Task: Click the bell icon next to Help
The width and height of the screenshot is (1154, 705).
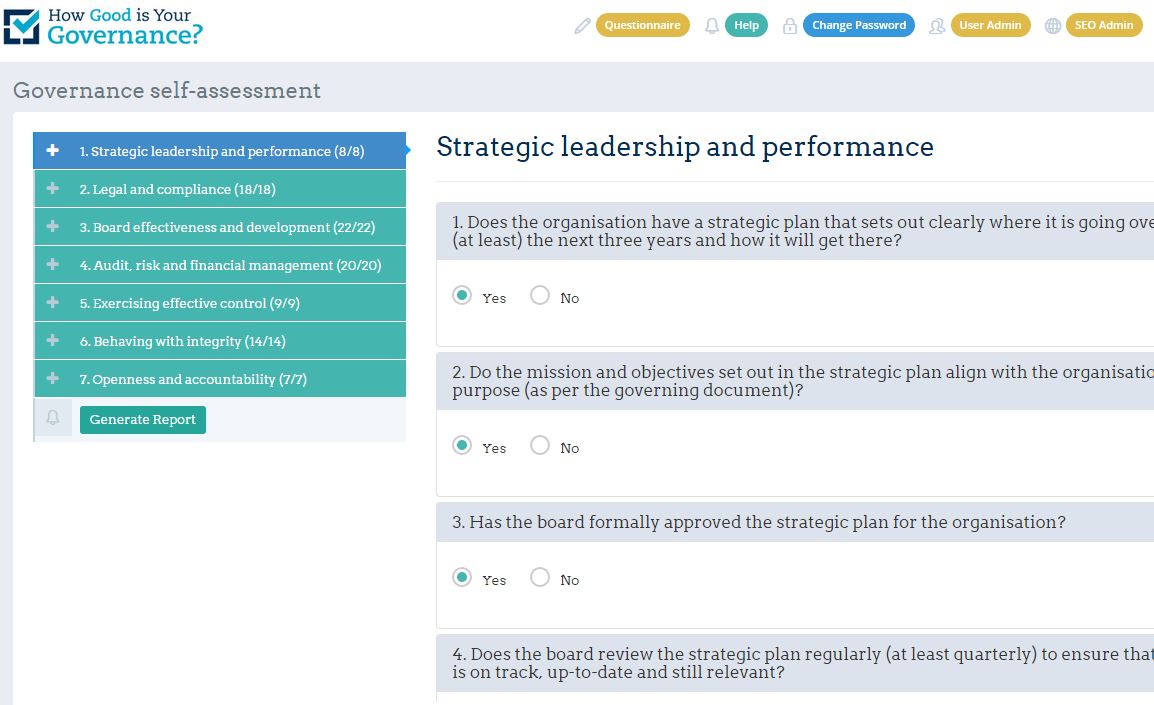Action: coord(712,26)
